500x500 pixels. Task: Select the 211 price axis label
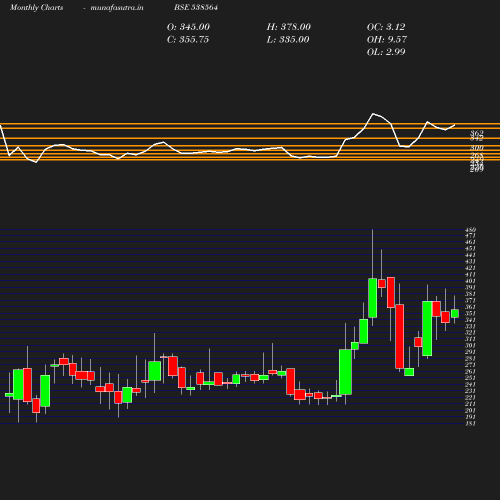point(470,404)
